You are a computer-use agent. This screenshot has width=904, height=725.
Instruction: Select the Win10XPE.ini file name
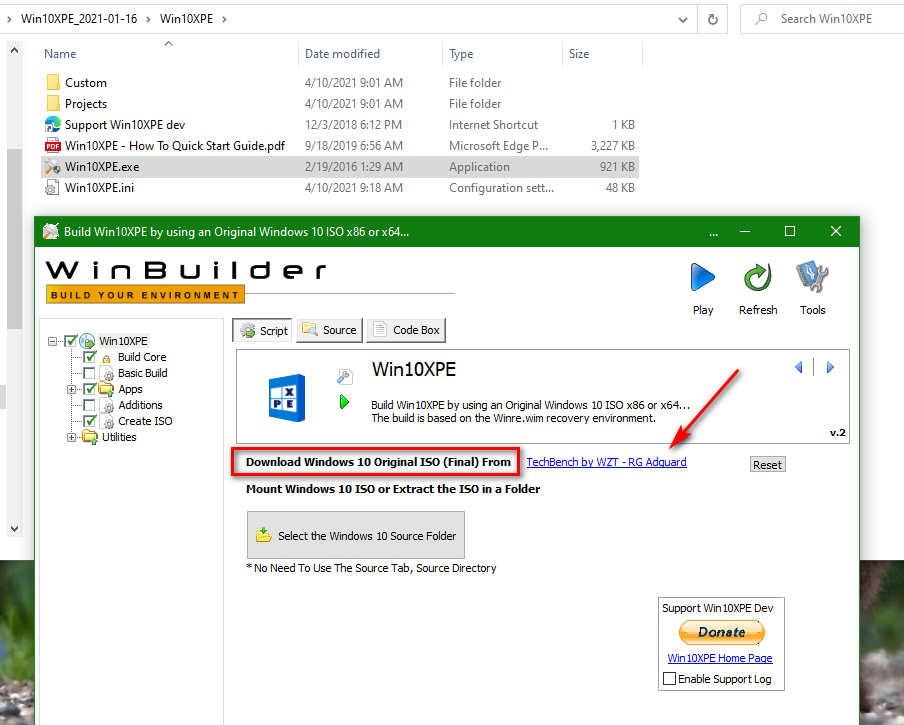pyautogui.click(x=99, y=188)
